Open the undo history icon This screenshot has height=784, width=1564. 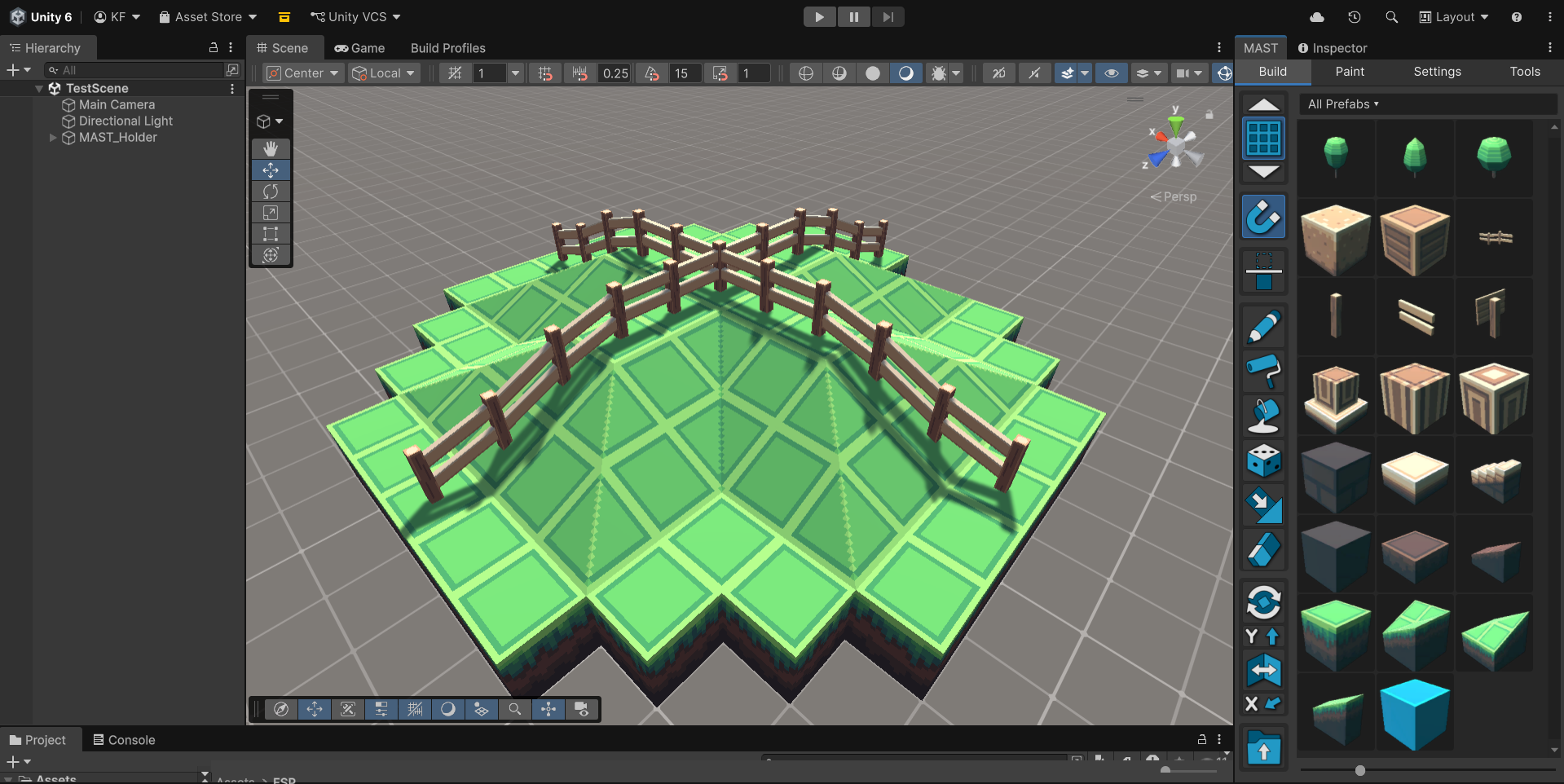click(1355, 17)
